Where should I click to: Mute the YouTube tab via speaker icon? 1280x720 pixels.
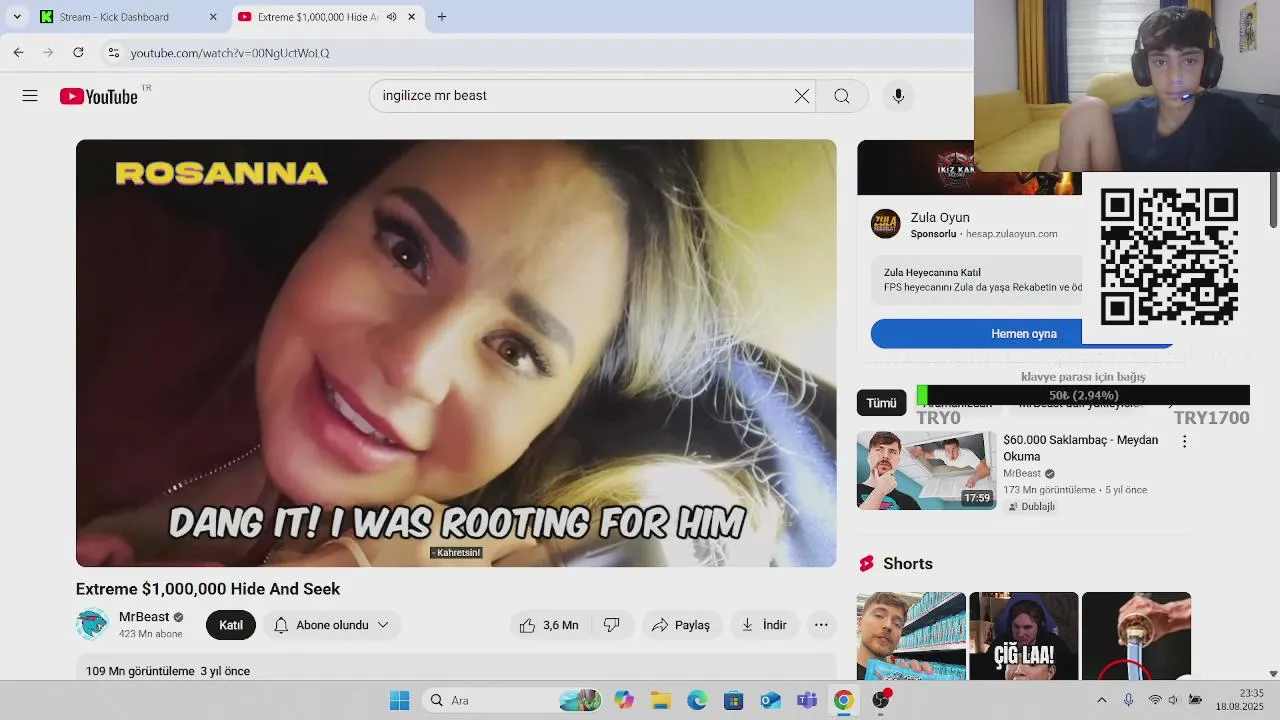coord(391,17)
